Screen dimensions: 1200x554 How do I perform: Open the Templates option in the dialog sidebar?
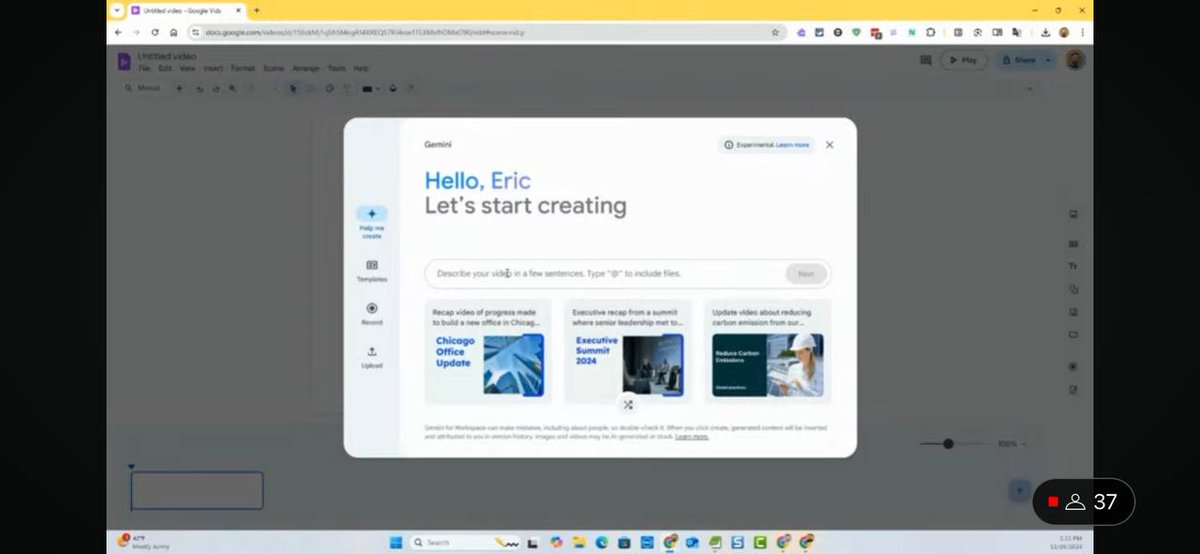(x=372, y=271)
